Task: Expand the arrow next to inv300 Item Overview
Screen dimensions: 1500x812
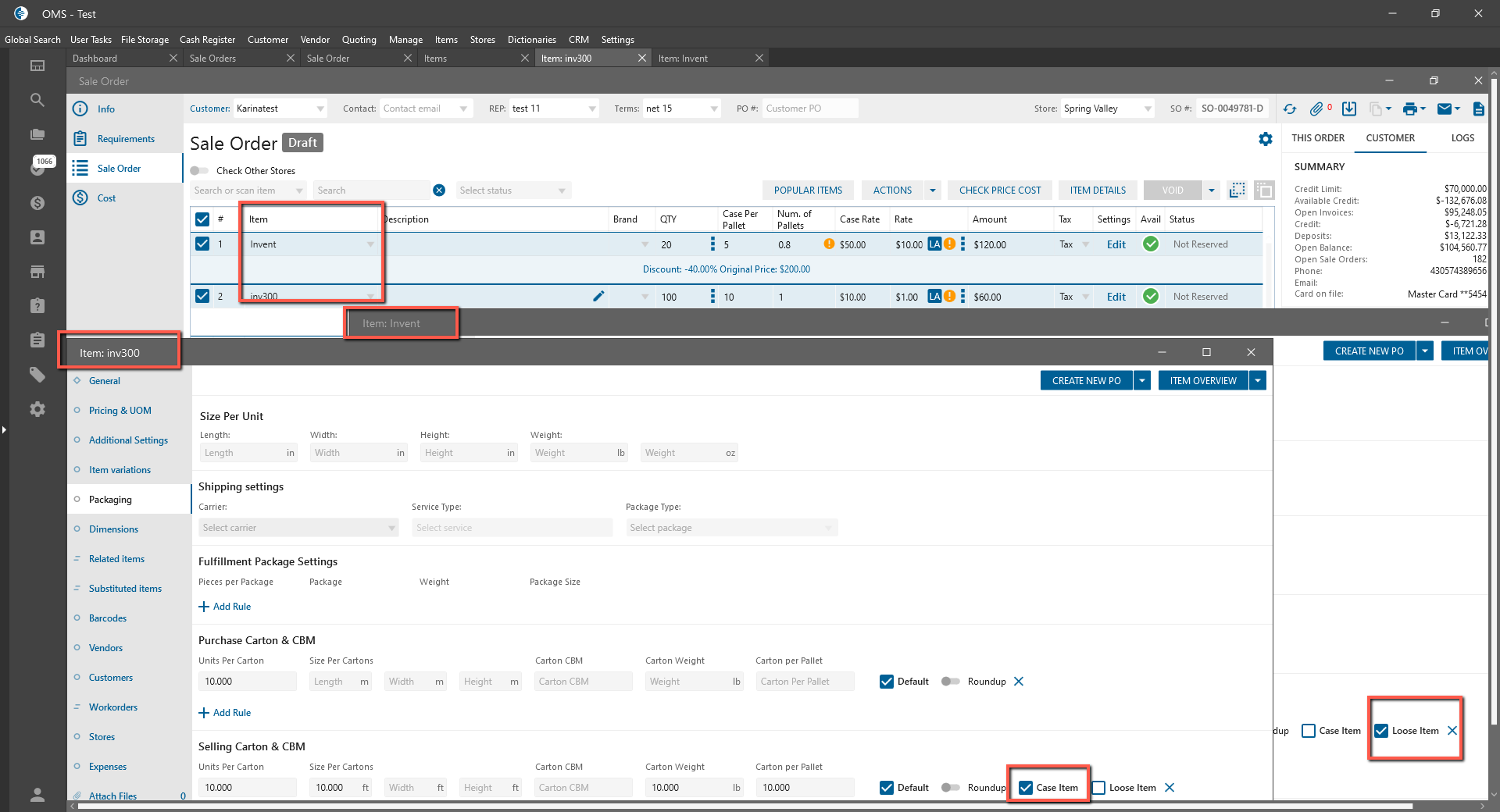Action: (x=1258, y=381)
